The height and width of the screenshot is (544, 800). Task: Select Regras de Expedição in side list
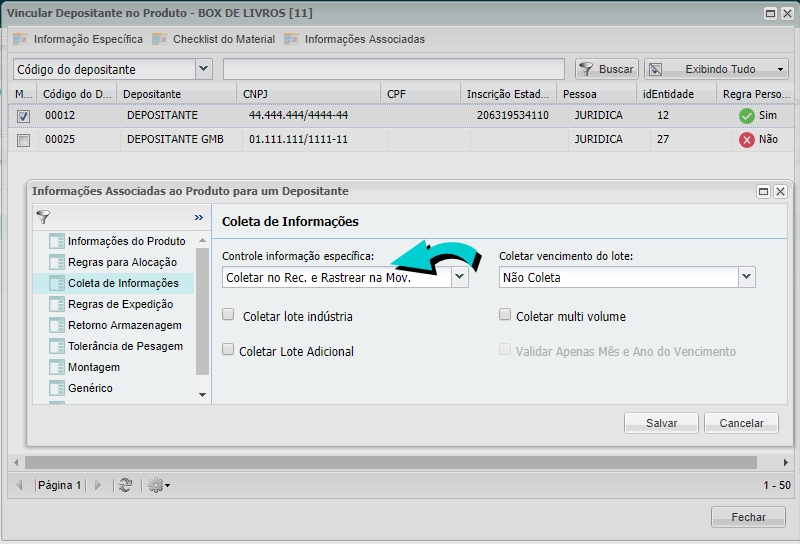[x=120, y=304]
